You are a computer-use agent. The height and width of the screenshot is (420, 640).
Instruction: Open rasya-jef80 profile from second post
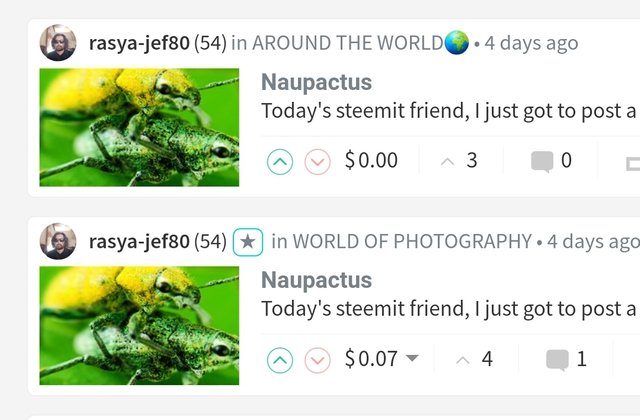[139, 241]
